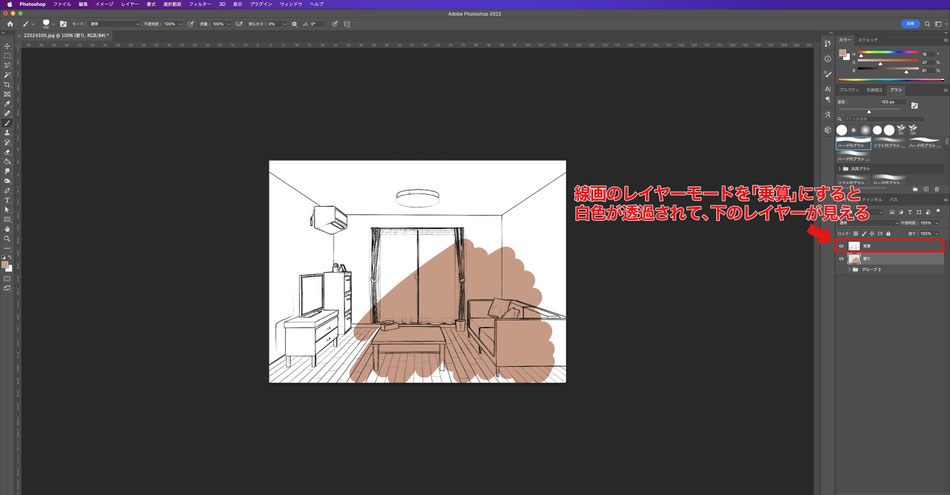
Task: Open Color panel options menu icon
Action: pos(945,39)
